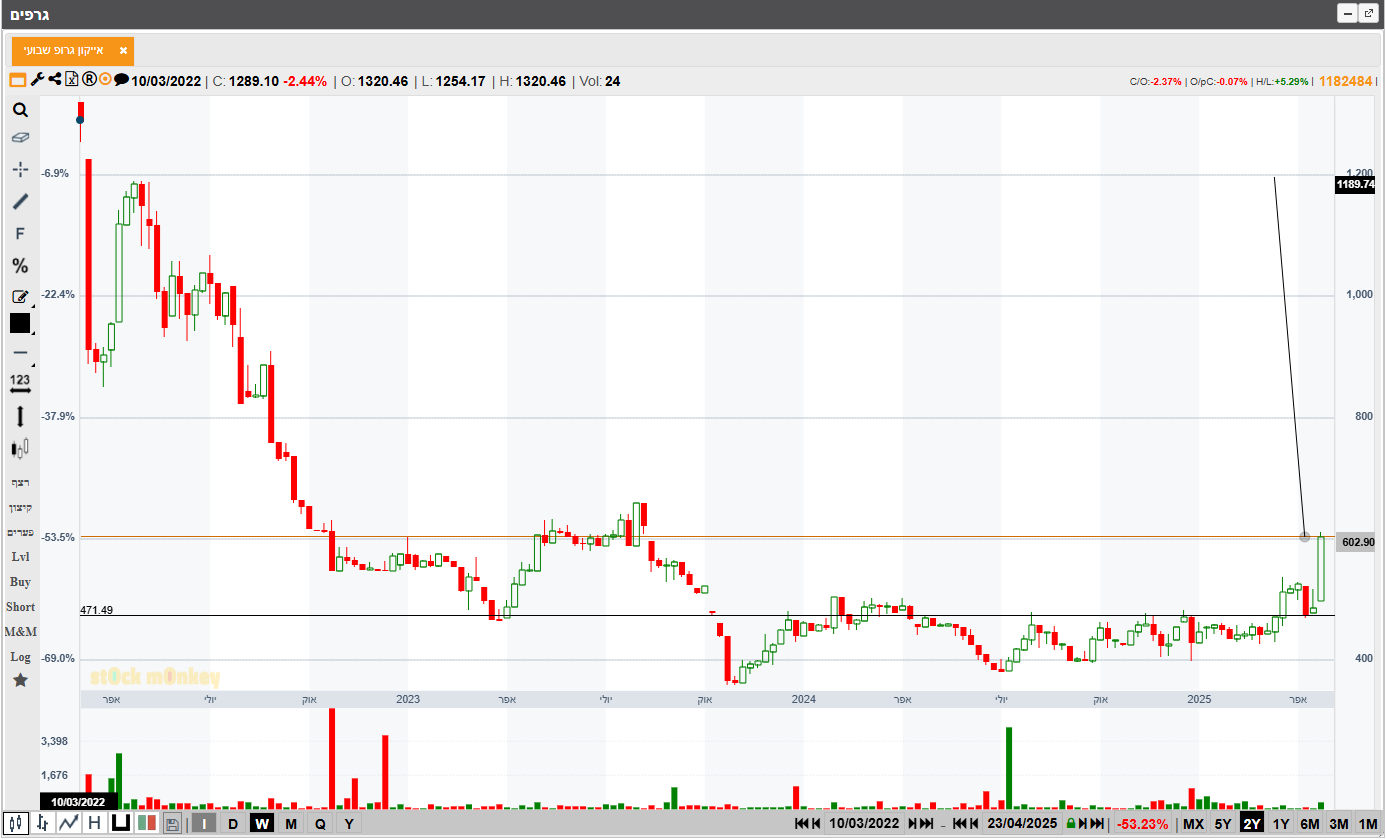1386x840 pixels.
Task: Switch to the 1Y time range
Action: point(1281,824)
